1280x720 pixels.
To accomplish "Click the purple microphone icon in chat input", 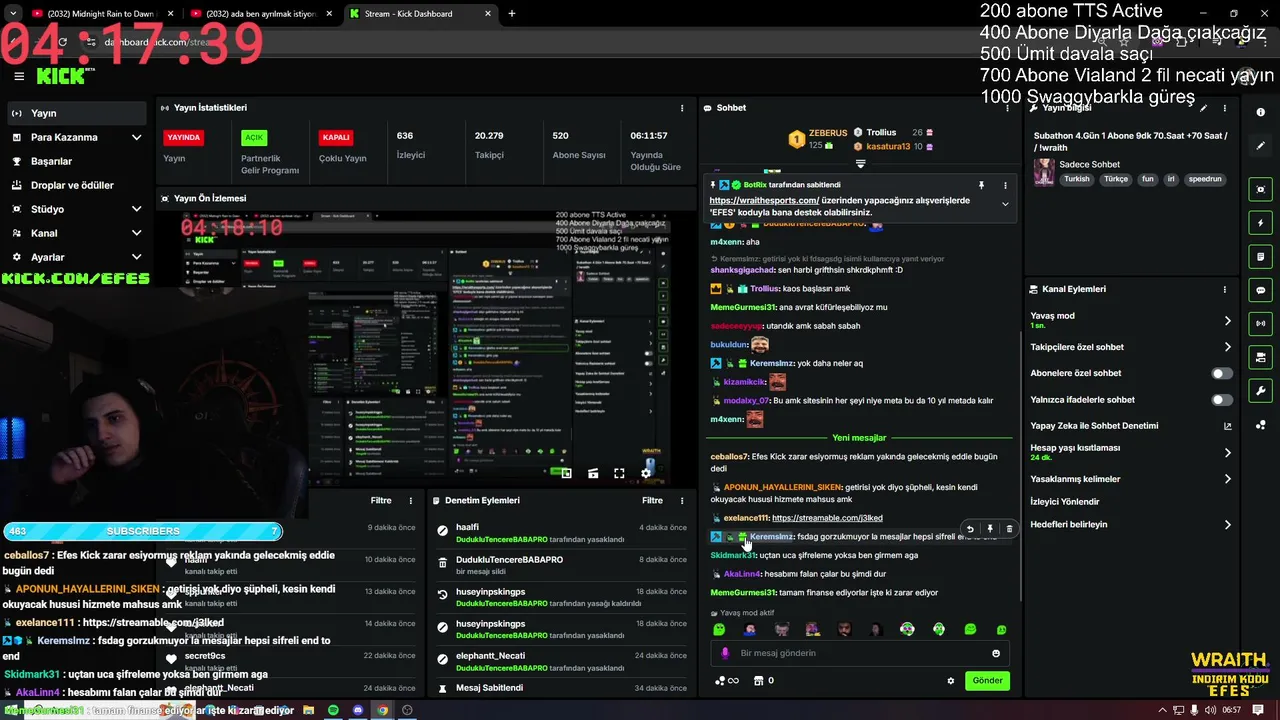I will click(725, 653).
